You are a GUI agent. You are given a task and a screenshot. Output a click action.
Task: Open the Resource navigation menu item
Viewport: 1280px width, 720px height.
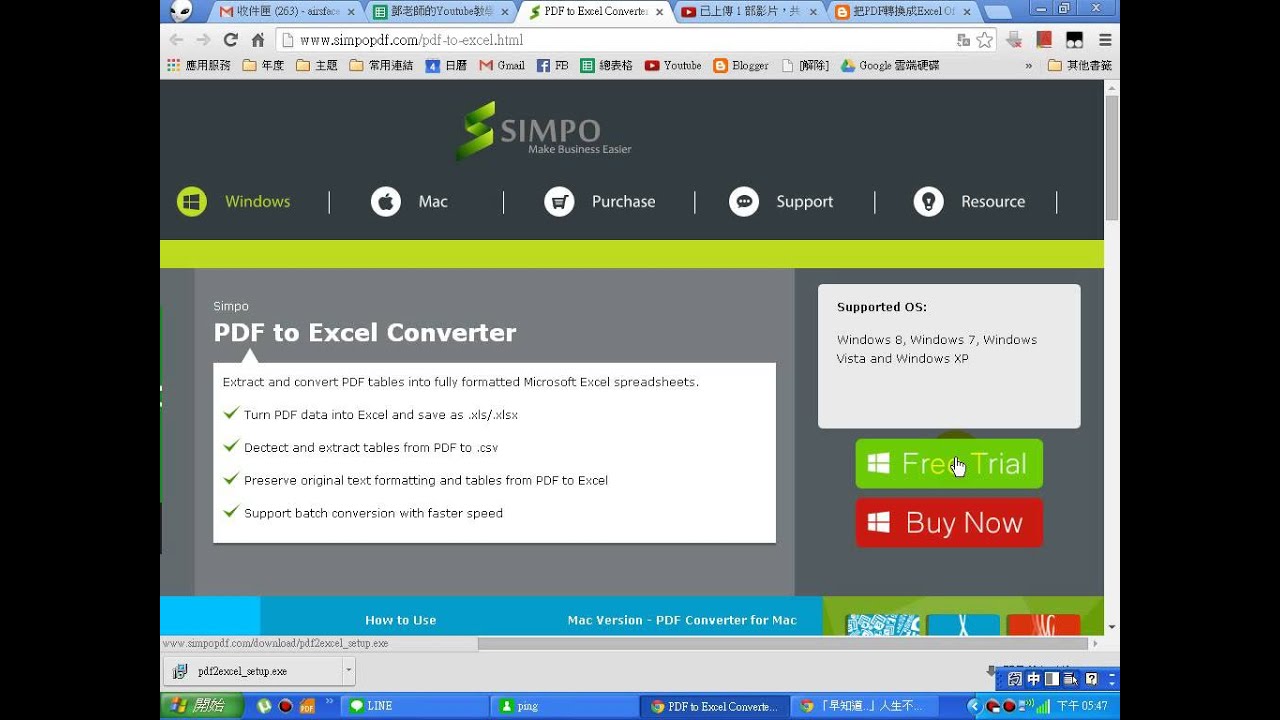click(x=993, y=202)
